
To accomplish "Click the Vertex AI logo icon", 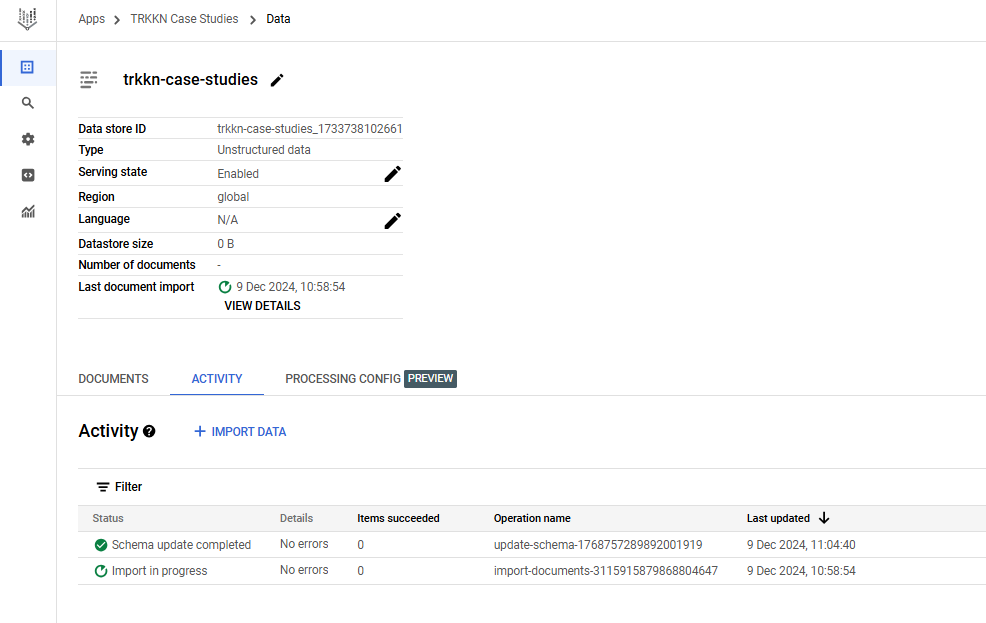I will [28, 18].
